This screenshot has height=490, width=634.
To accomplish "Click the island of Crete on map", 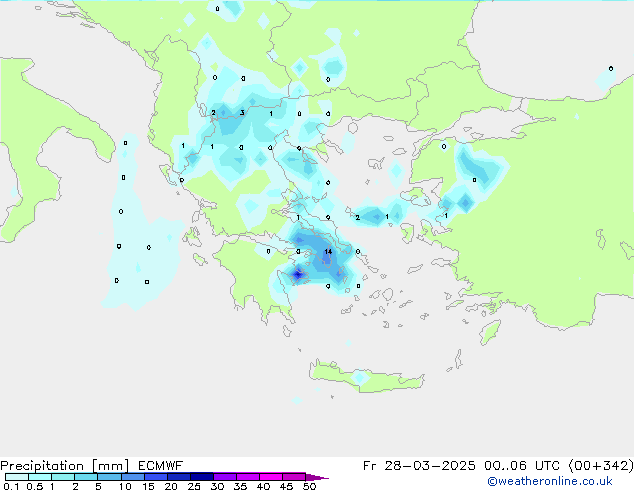I will (x=366, y=376).
